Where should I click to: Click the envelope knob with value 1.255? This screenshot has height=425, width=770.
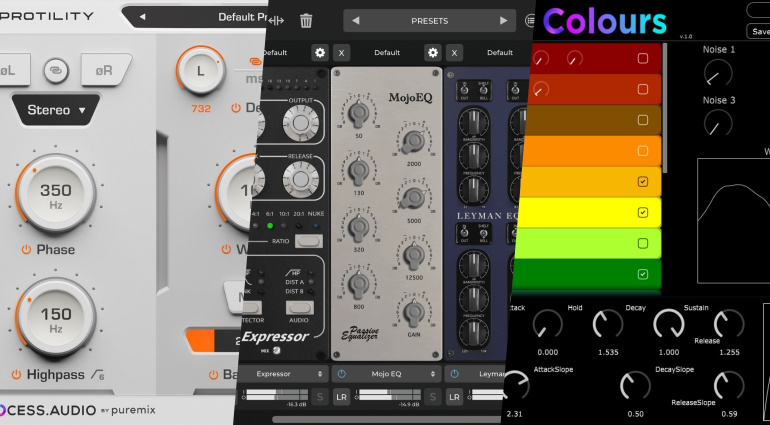tap(729, 325)
